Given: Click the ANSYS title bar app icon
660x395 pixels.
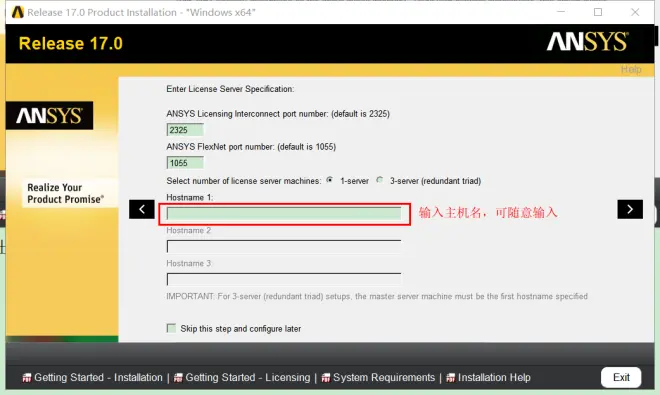Looking at the screenshot, I should [18, 12].
